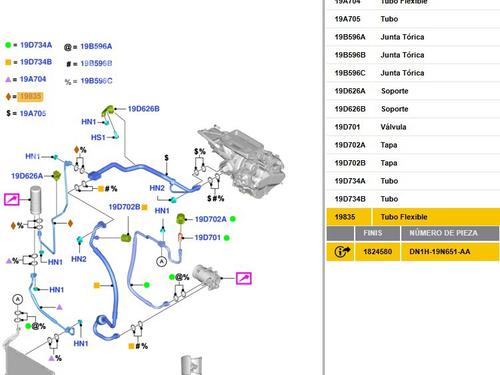The height and width of the screenshot is (375, 500).
Task: Open the 19D626B part label in the diagram
Action: [x=144, y=109]
